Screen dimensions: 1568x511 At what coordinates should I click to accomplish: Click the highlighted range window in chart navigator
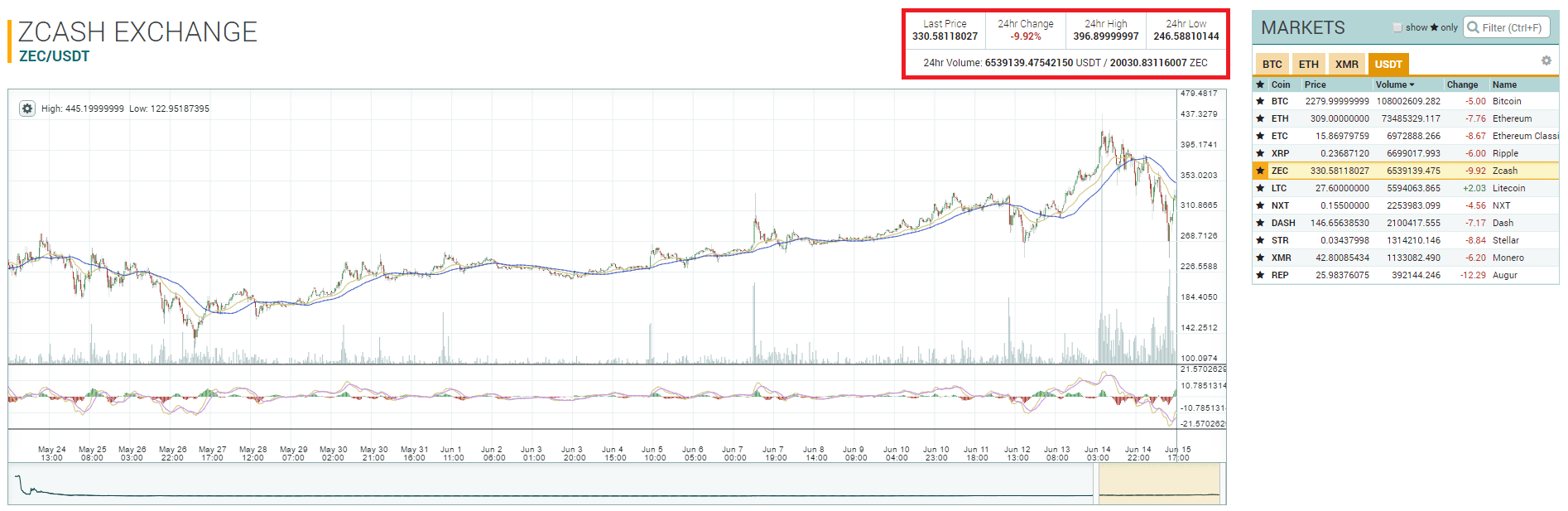pyautogui.click(x=1159, y=484)
